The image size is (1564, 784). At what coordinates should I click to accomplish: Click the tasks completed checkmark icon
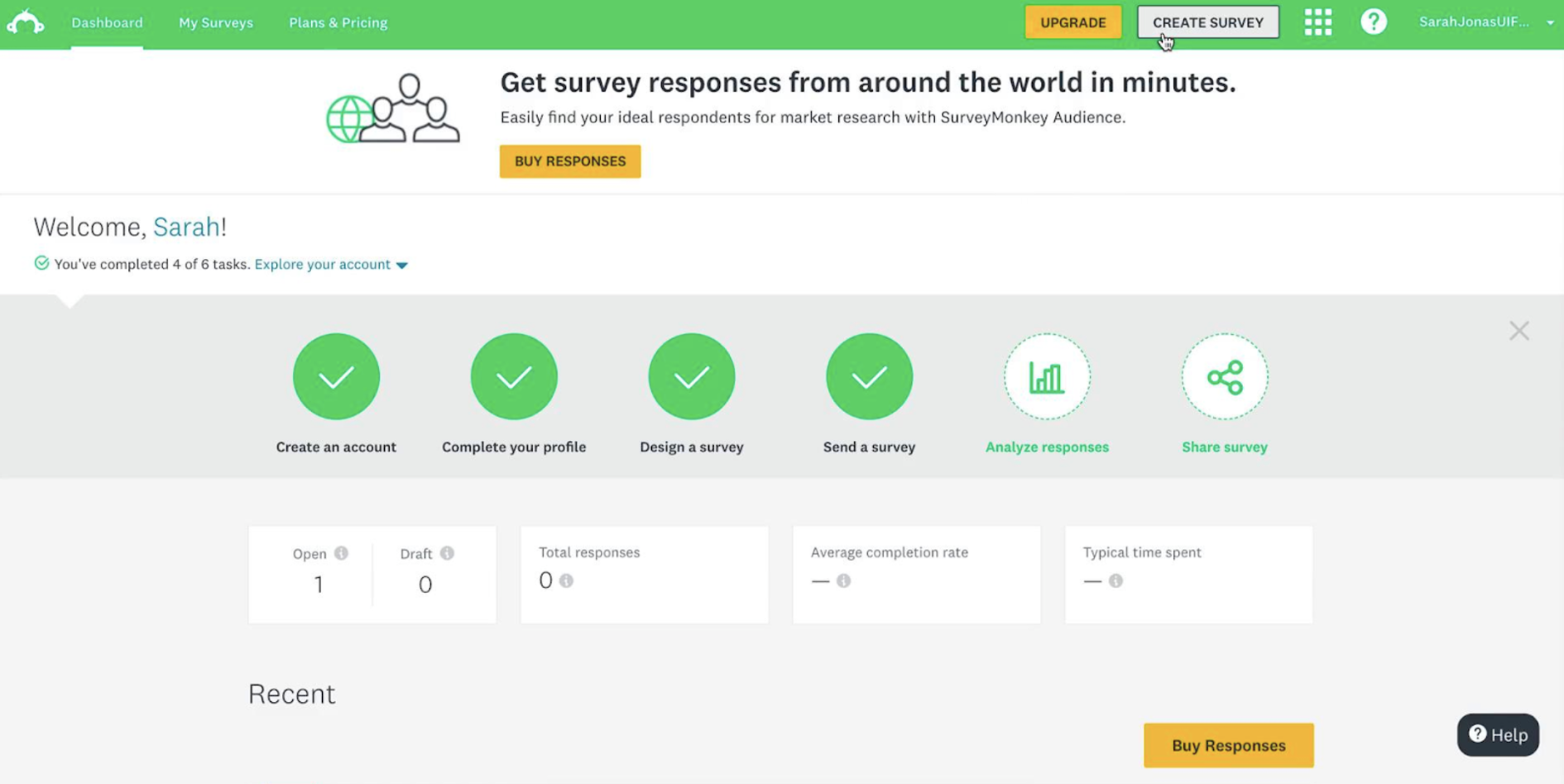pos(41,263)
